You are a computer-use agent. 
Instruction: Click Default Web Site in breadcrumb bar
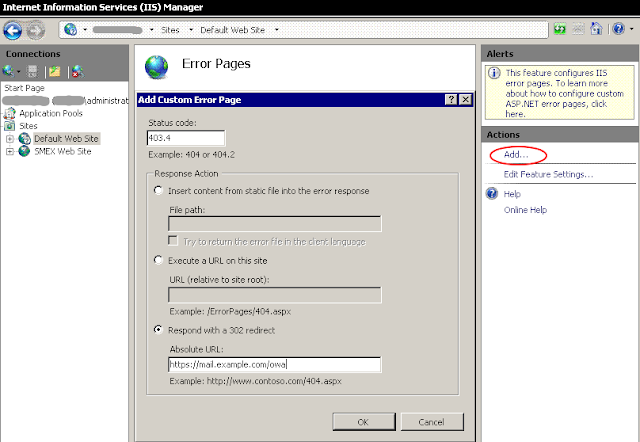click(232, 30)
